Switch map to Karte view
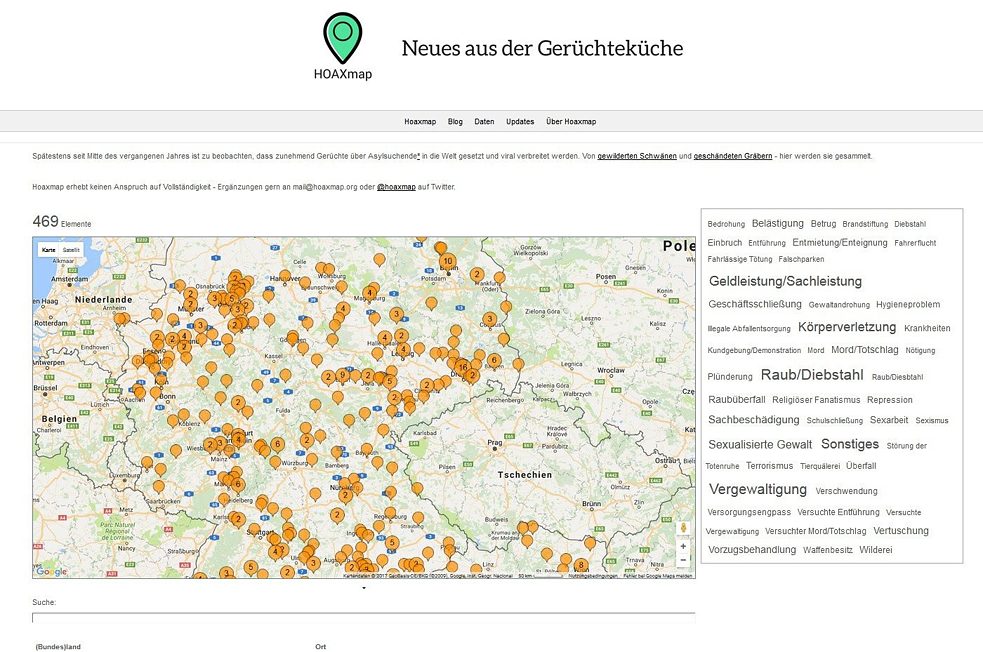The height and width of the screenshot is (652, 983). 48,249
